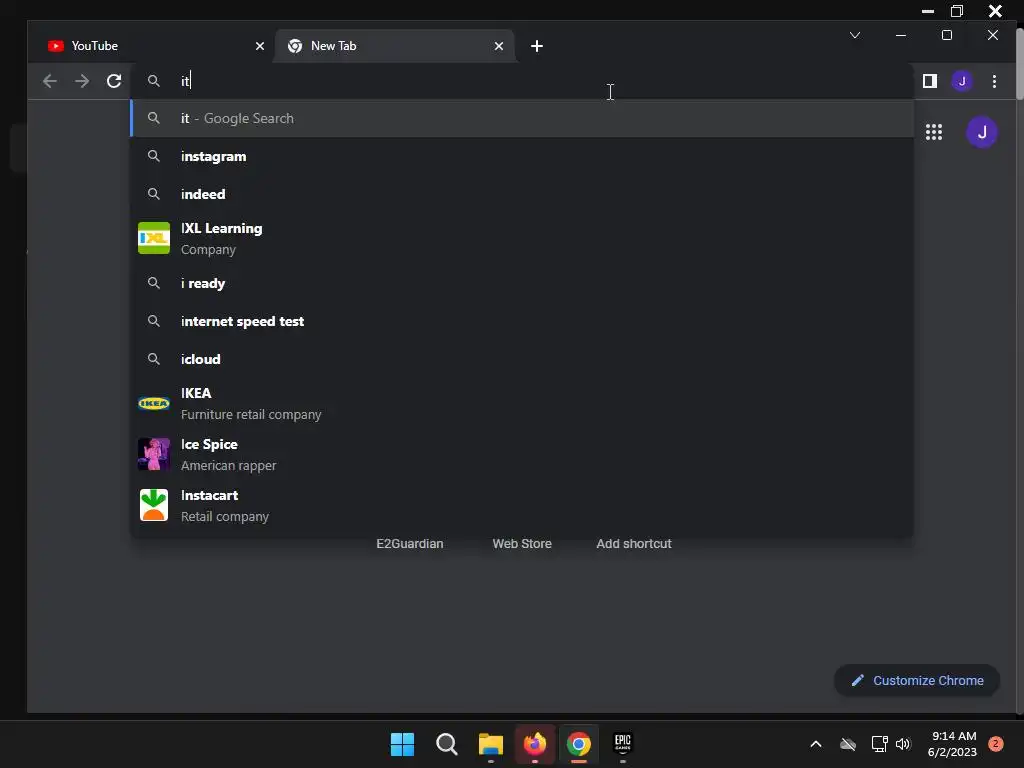Close the New Tab tab
The width and height of the screenshot is (1024, 768).
point(498,46)
